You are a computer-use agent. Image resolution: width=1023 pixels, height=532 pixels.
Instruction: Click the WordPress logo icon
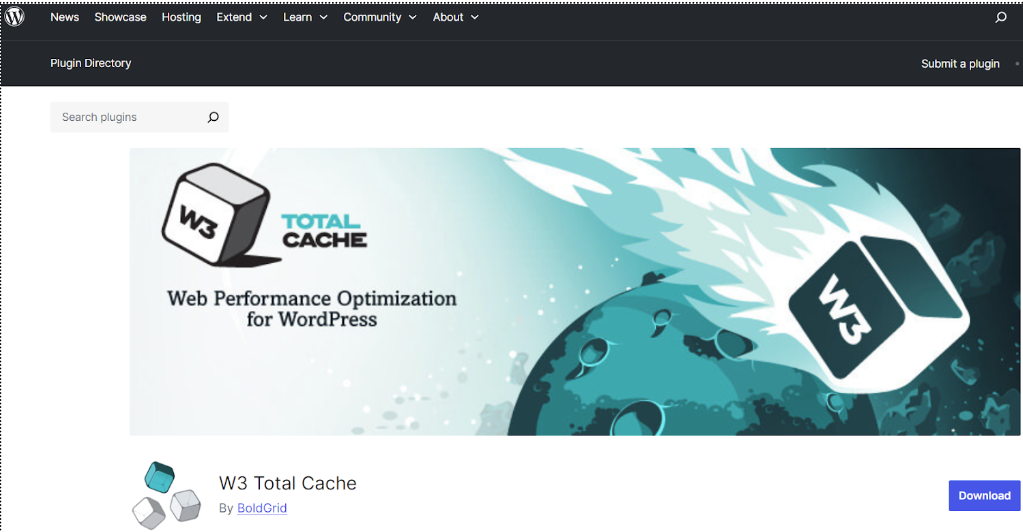pyautogui.click(x=14, y=16)
